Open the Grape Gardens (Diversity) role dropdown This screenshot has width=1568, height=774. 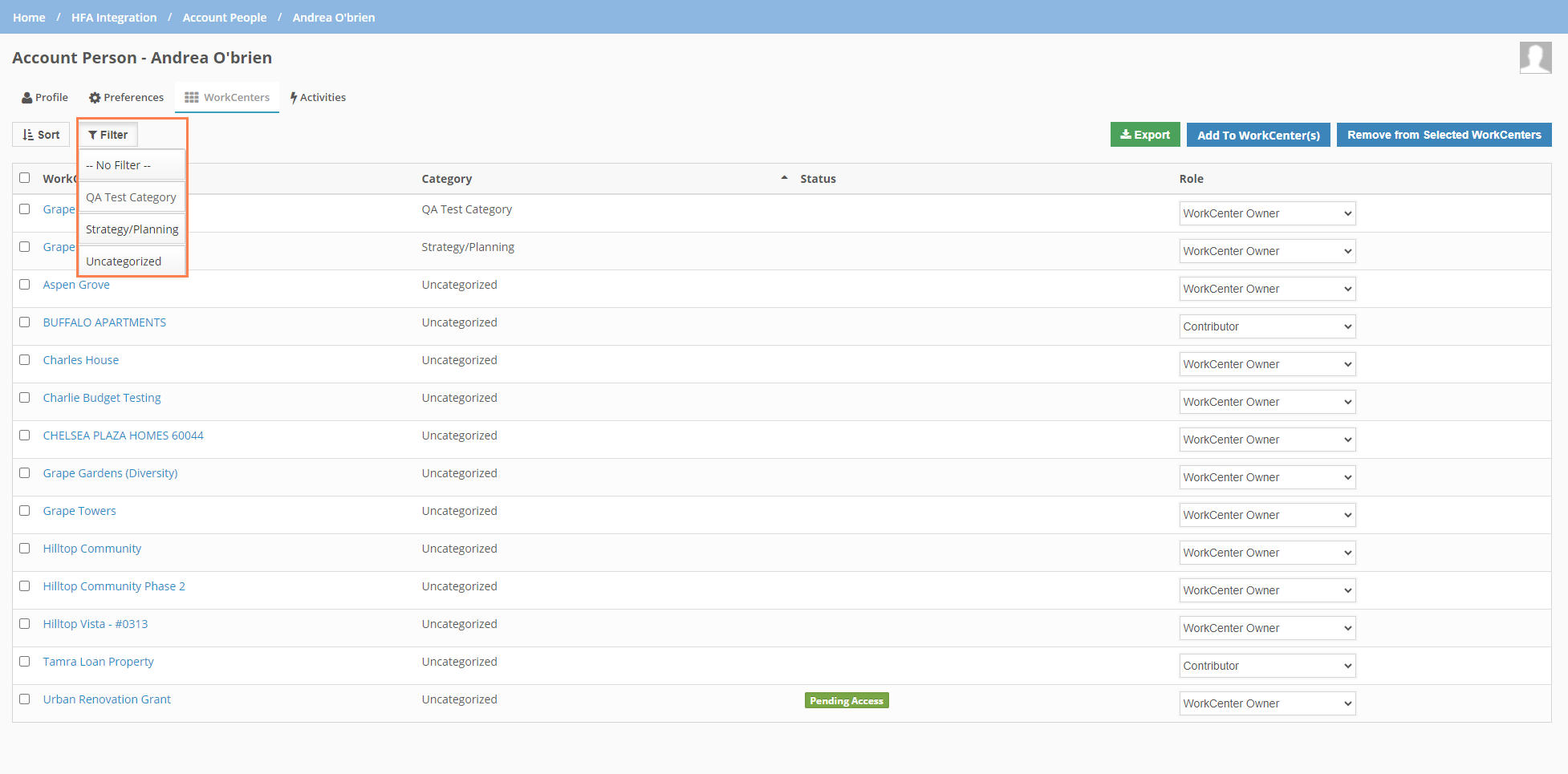pyautogui.click(x=1267, y=477)
